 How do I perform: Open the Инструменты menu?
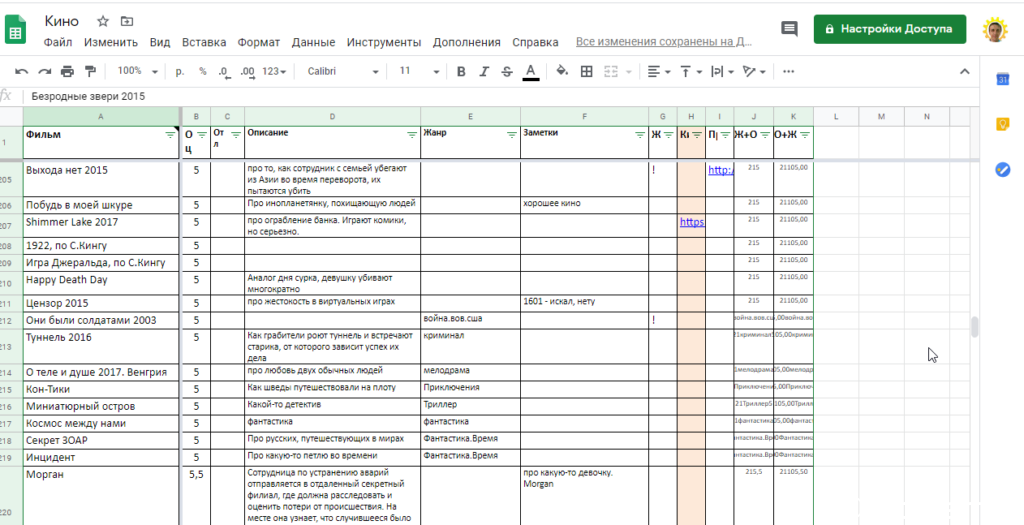(x=384, y=42)
